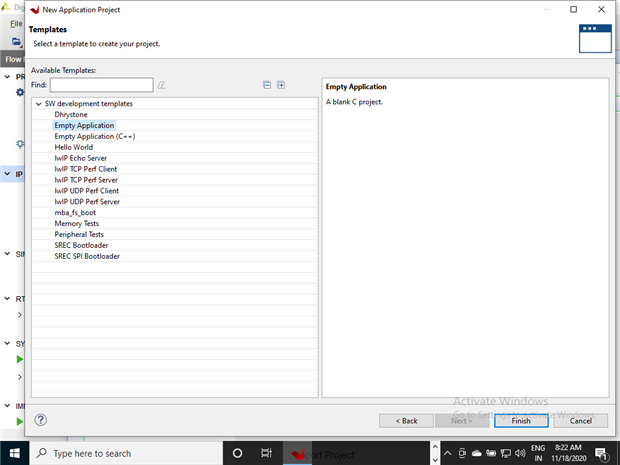Go to previous page with Back button

[x=405, y=420]
